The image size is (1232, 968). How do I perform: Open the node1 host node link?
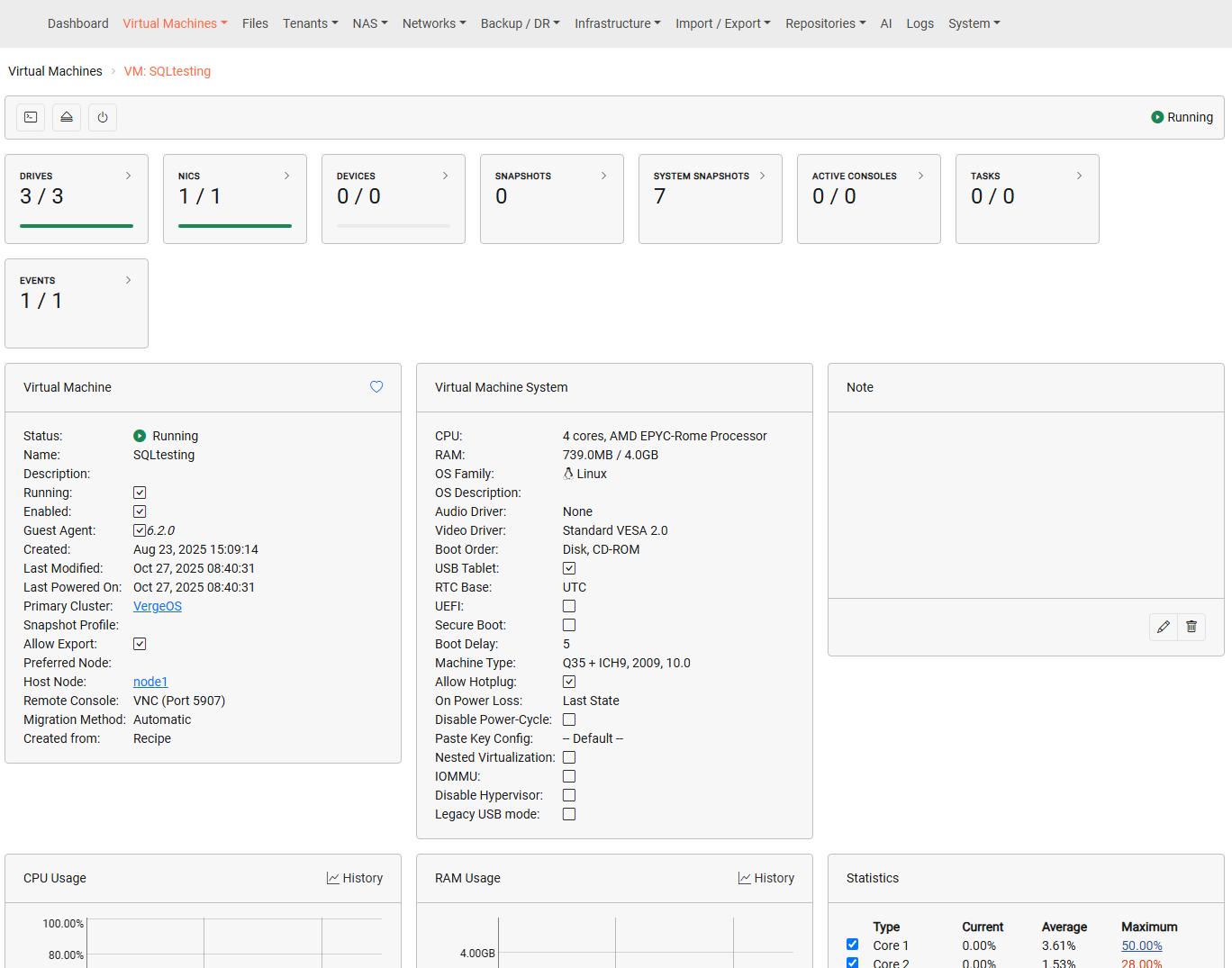click(150, 682)
